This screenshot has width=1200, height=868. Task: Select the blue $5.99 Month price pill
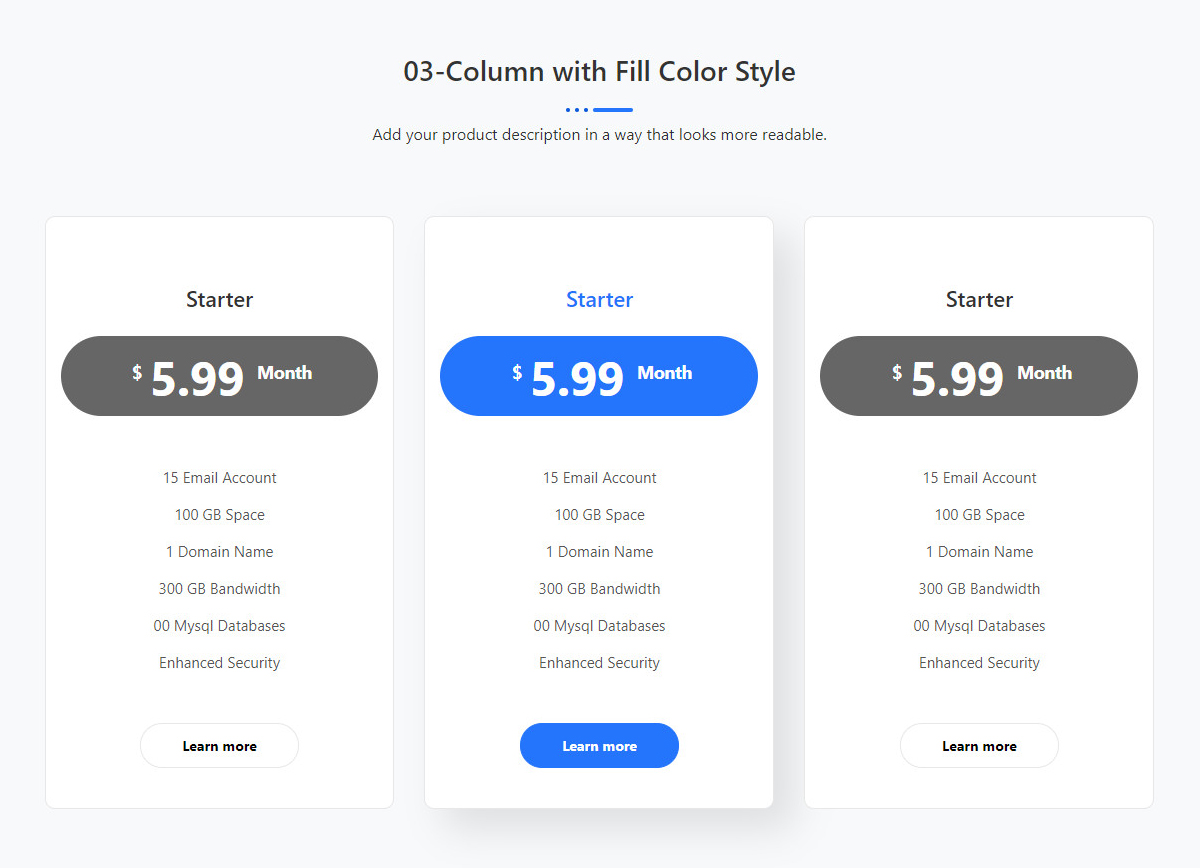click(599, 376)
